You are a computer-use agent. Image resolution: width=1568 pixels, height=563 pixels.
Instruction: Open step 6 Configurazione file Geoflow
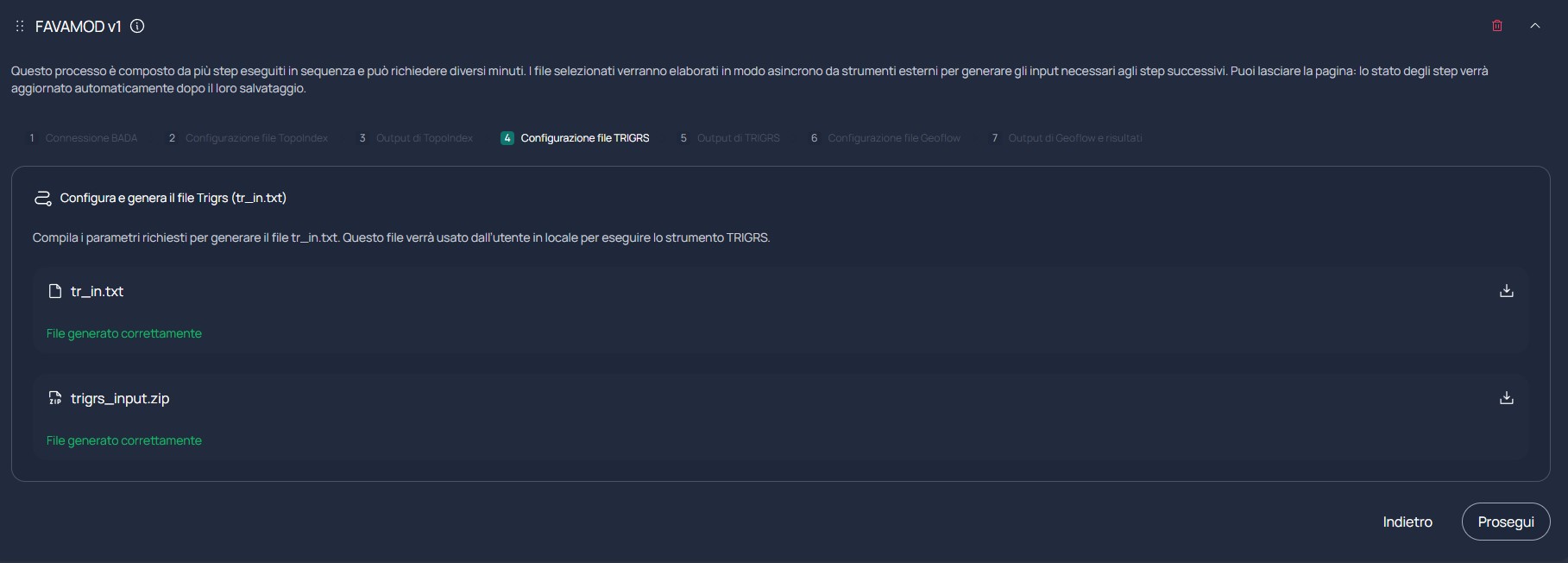tap(885, 138)
